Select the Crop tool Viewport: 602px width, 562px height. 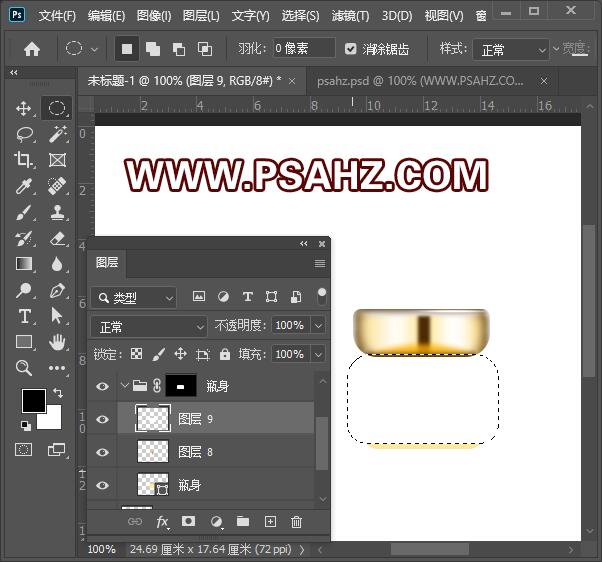24,160
